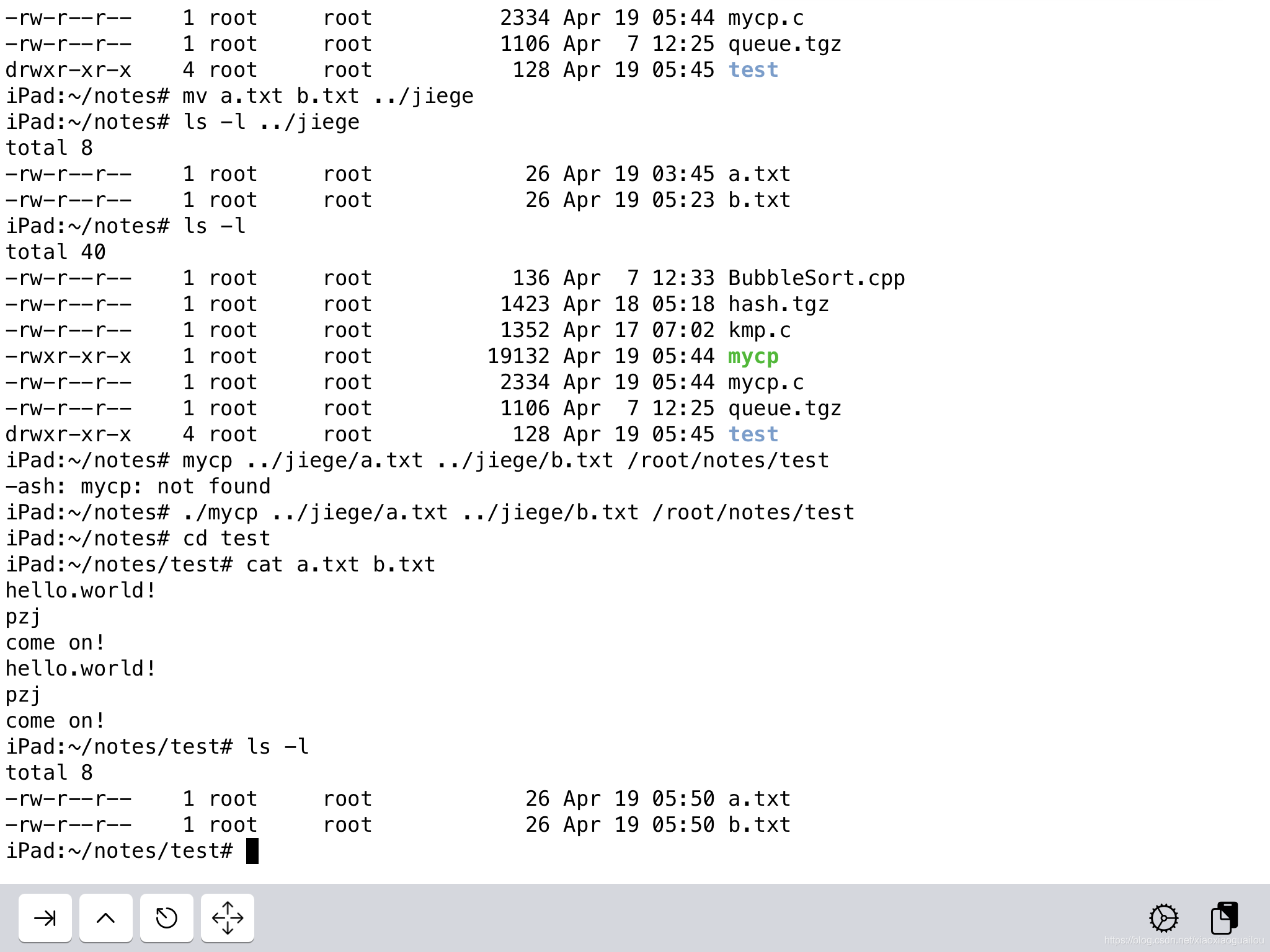Click the second 'come on!' output line
1270x952 pixels.
(x=56, y=721)
